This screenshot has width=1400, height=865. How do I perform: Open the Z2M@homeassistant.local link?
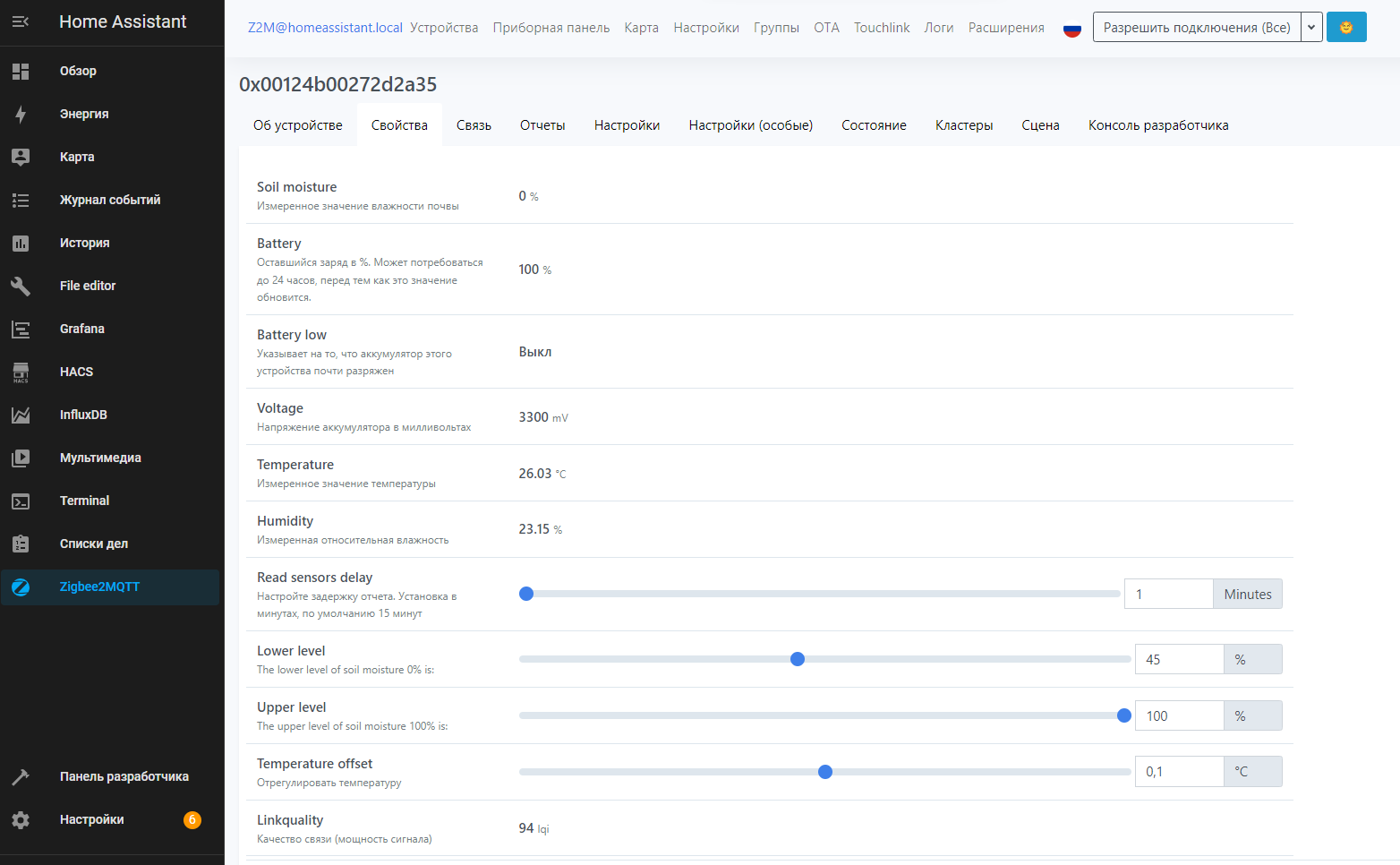pos(325,28)
